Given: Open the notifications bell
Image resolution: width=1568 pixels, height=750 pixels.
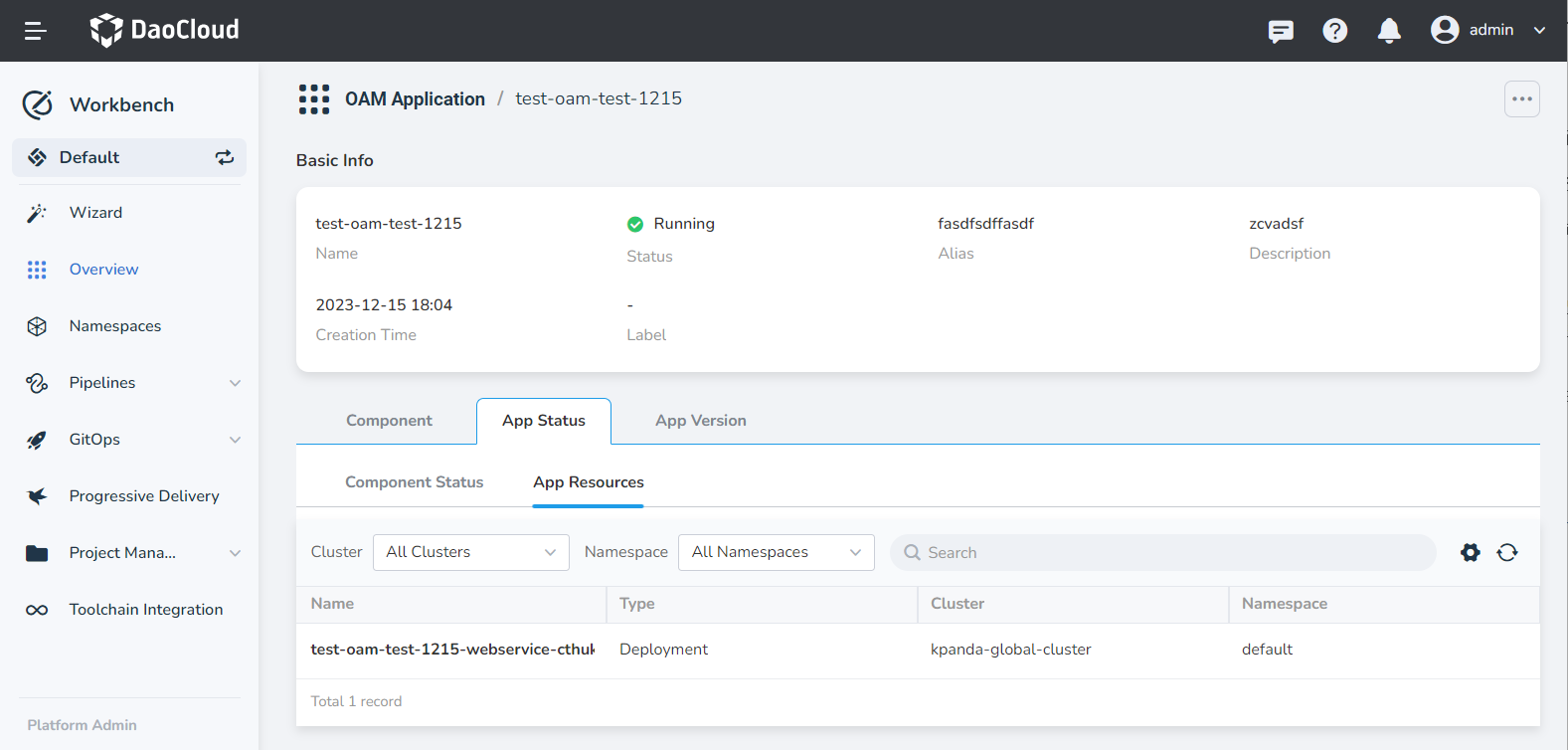Looking at the screenshot, I should [1389, 31].
